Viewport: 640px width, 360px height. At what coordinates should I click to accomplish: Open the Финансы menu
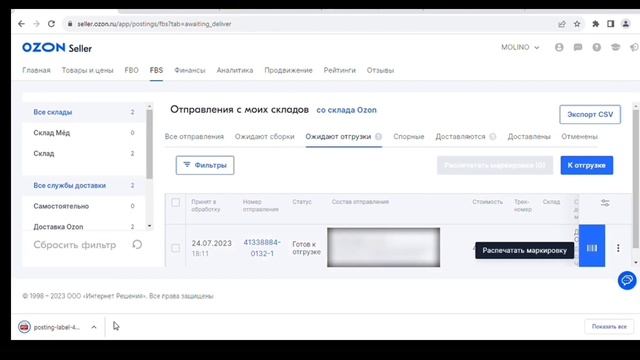190,70
